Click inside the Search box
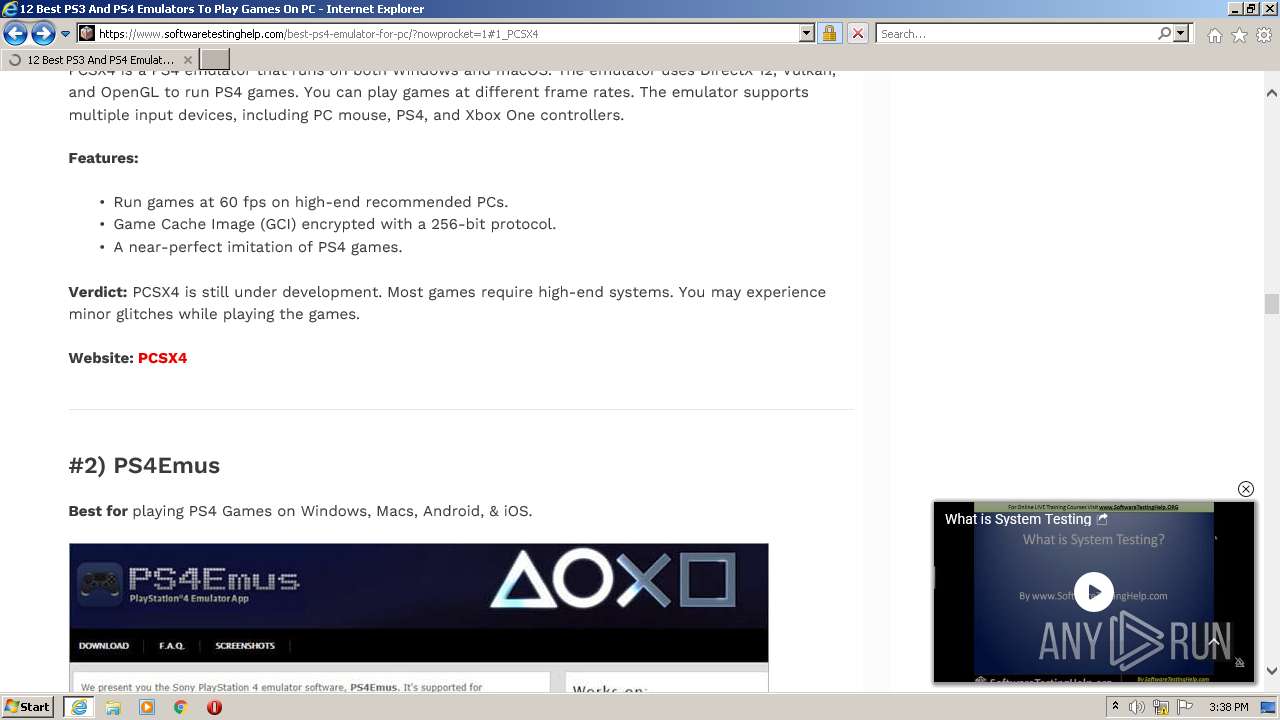This screenshot has width=1280, height=720. click(x=1017, y=33)
